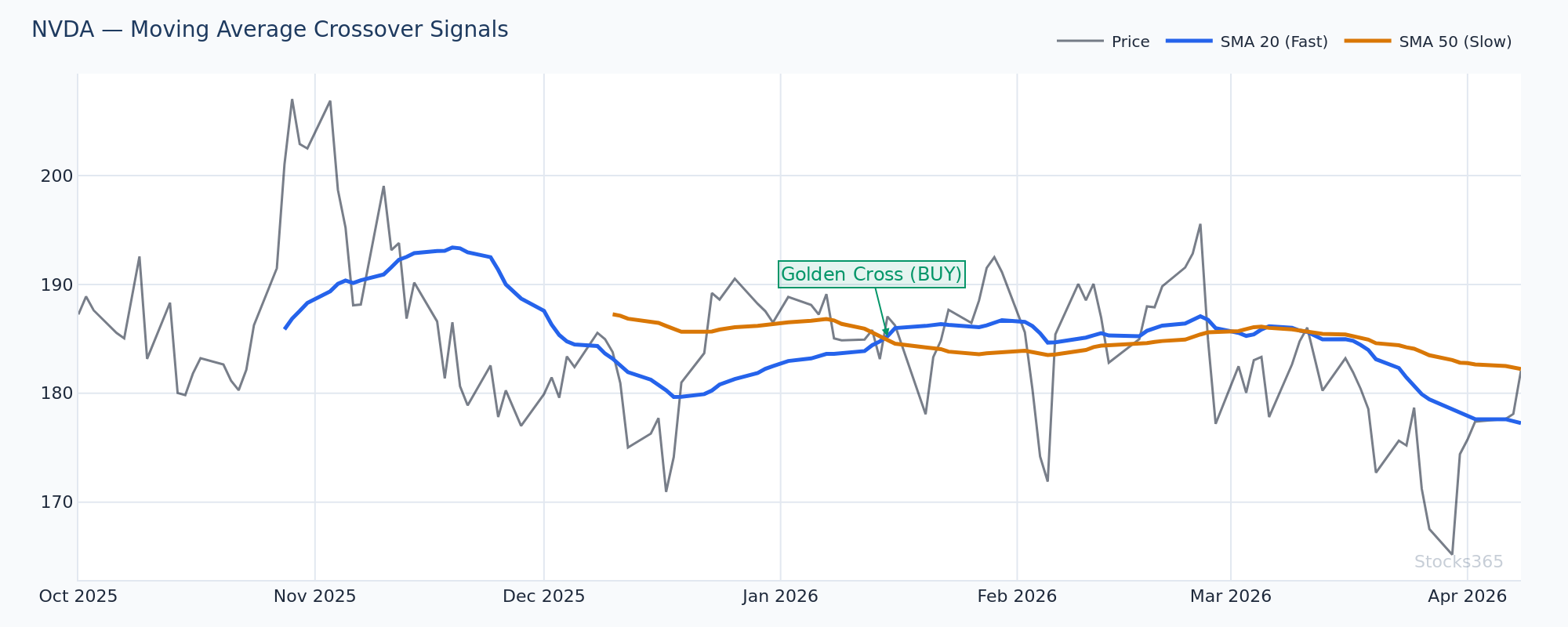Viewport: 1568px width, 627px height.
Task: Click the Feb 2026 x-axis label
Action: [1017, 596]
